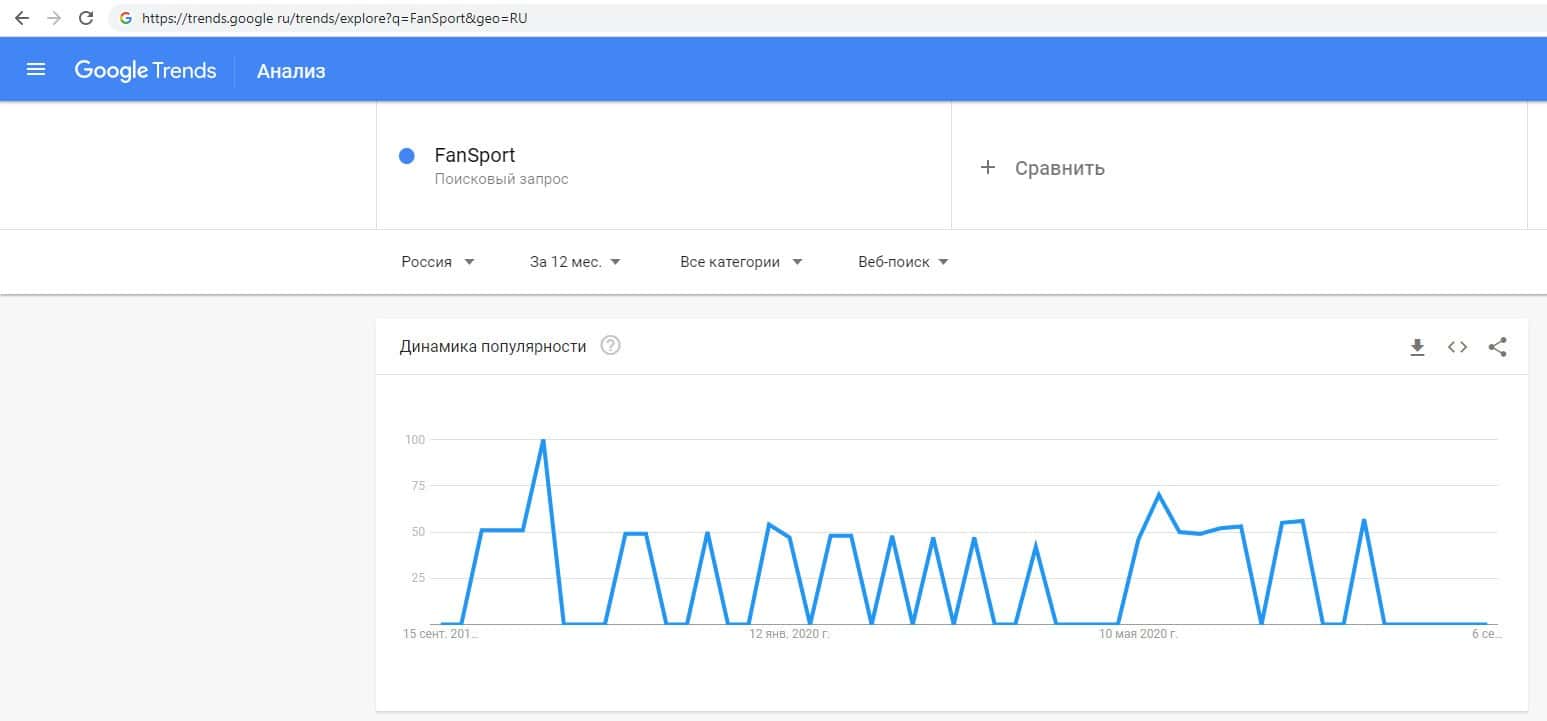Click the Google Trends logo
This screenshot has height=721, width=1547.
coord(145,70)
